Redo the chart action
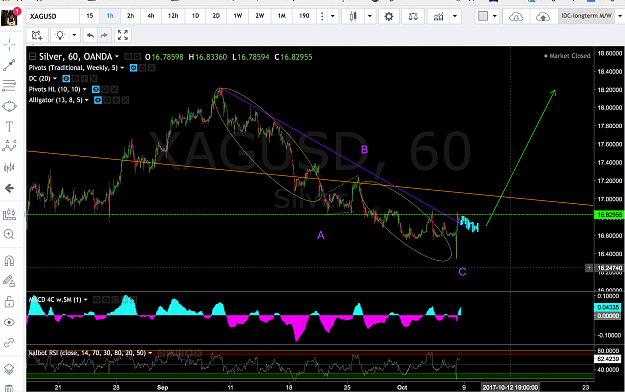This screenshot has width=625, height=392. (104, 35)
